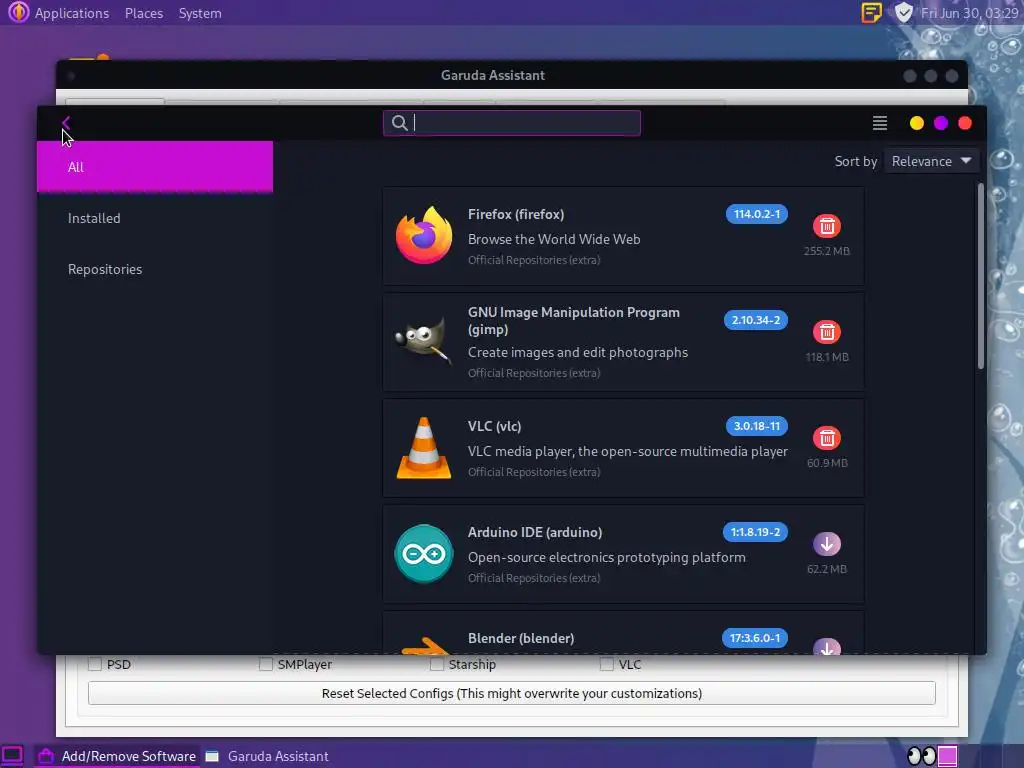Toggle the PSD checkbox in Garuda Assistant
This screenshot has height=768, width=1024.
95,664
